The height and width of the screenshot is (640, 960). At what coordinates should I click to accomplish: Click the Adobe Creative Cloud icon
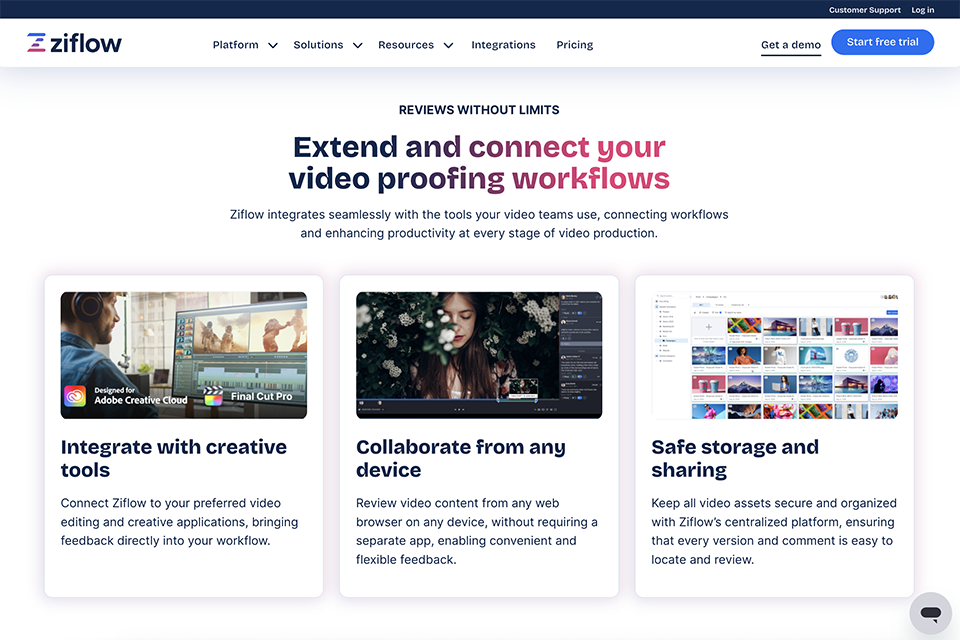pos(75,396)
